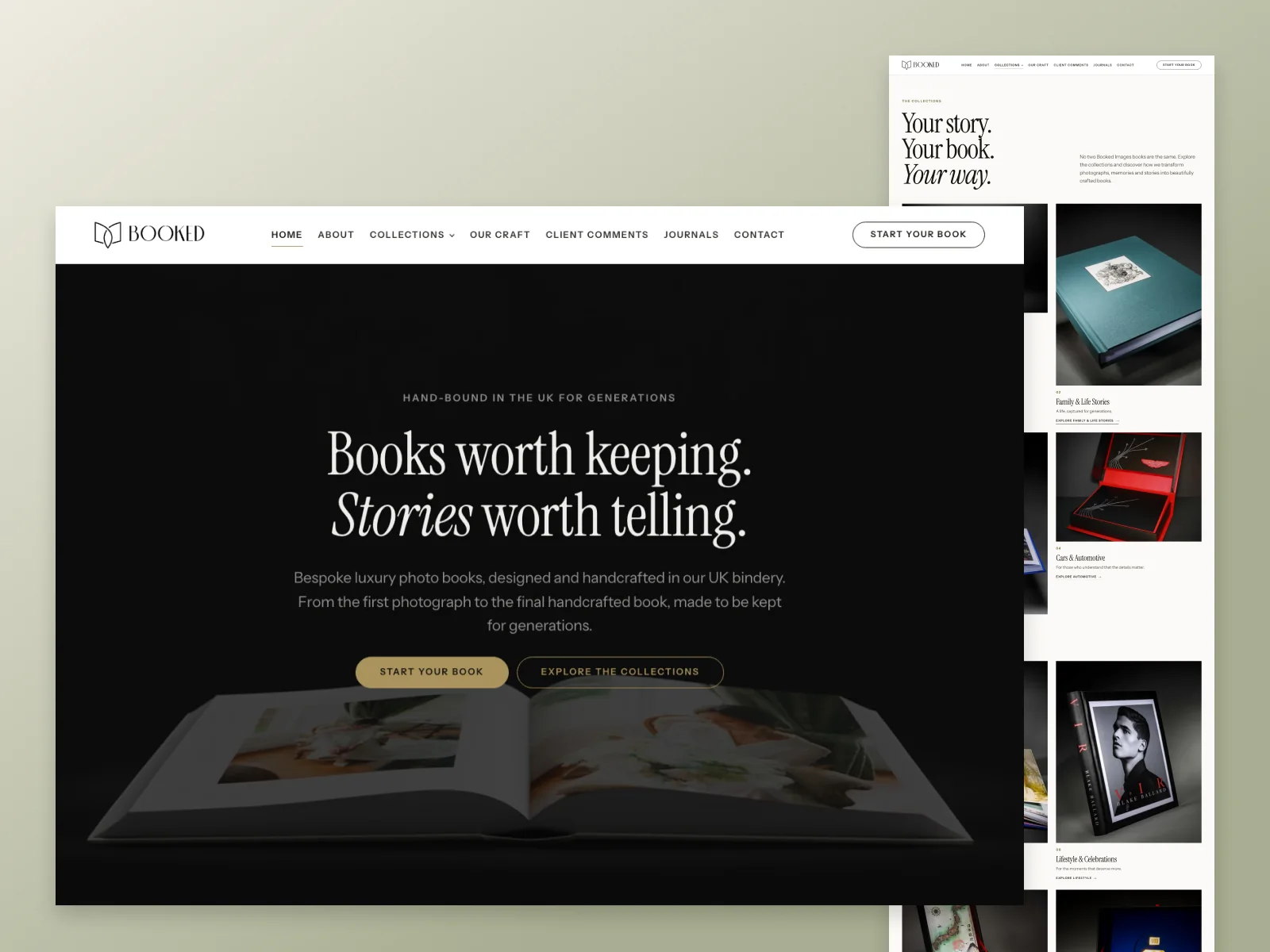Click the gold START YOUR BOOK hero button
Screen dimensions: 1270x952
(432, 672)
